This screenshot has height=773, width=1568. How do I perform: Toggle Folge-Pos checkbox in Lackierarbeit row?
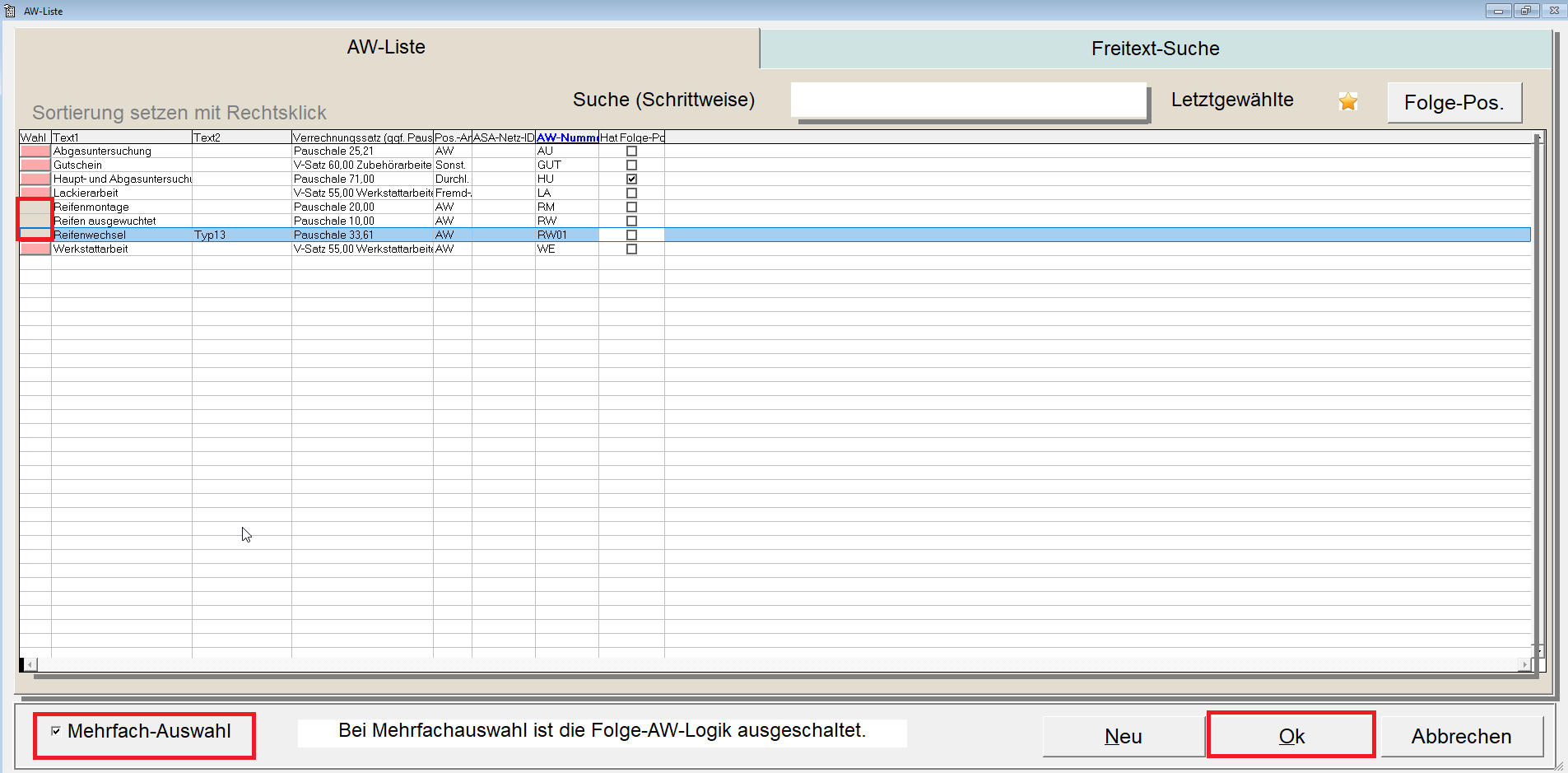point(631,193)
